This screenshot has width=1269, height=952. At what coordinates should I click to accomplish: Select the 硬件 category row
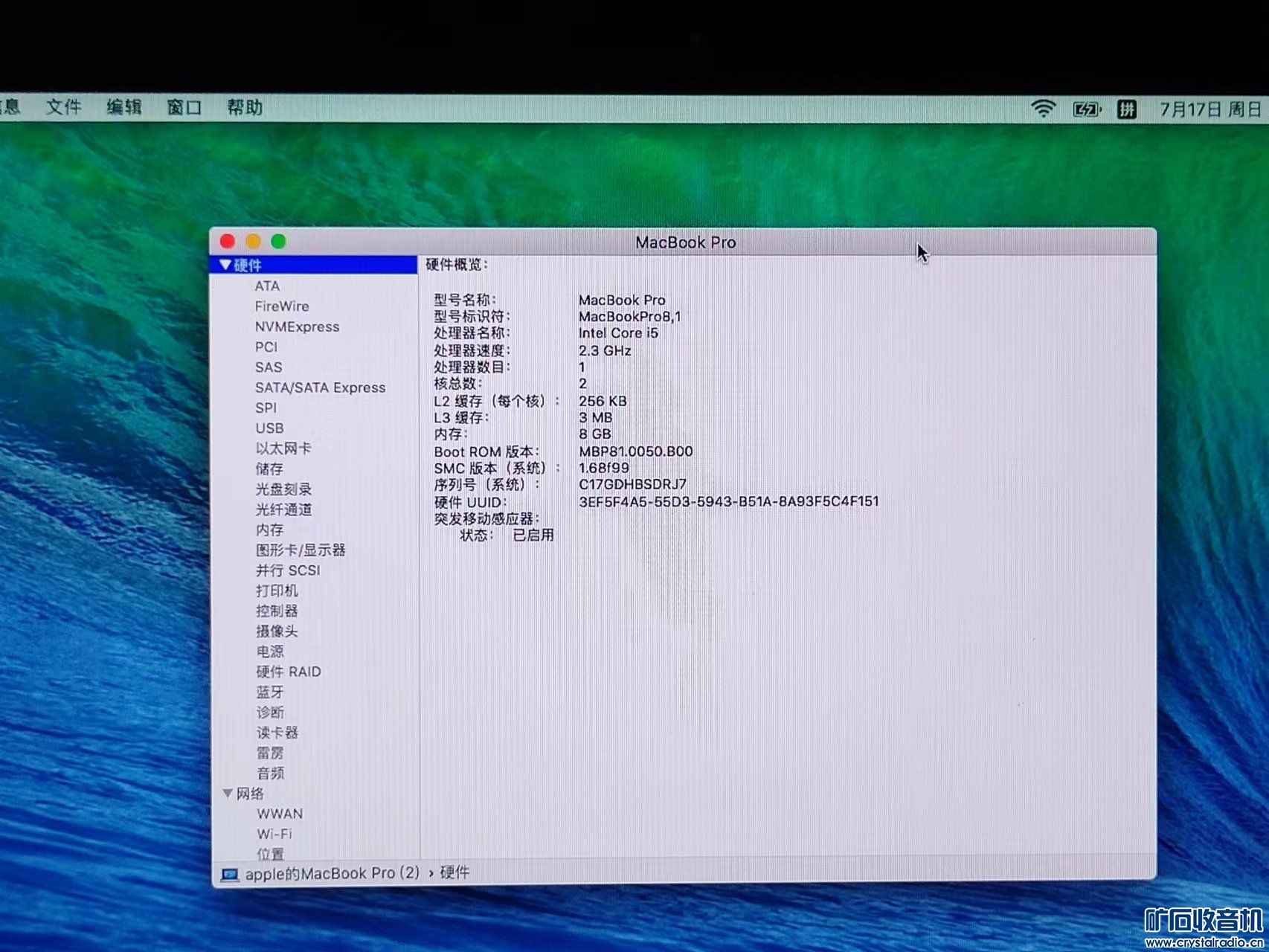click(x=314, y=265)
